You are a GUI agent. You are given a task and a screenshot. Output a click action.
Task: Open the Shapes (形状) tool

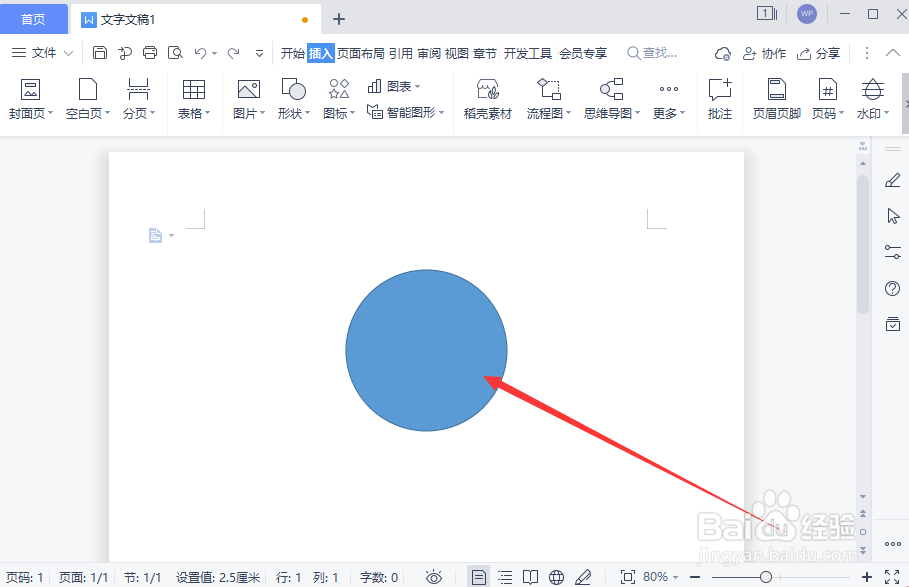coord(293,99)
